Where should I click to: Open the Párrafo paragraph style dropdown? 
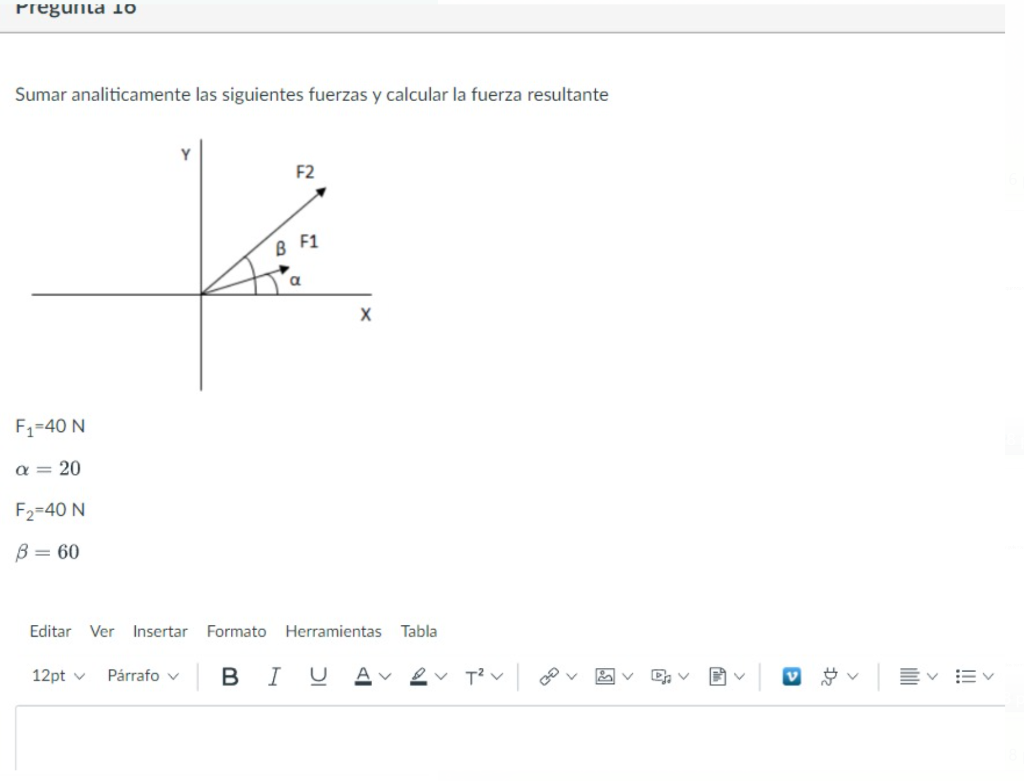(x=142, y=676)
